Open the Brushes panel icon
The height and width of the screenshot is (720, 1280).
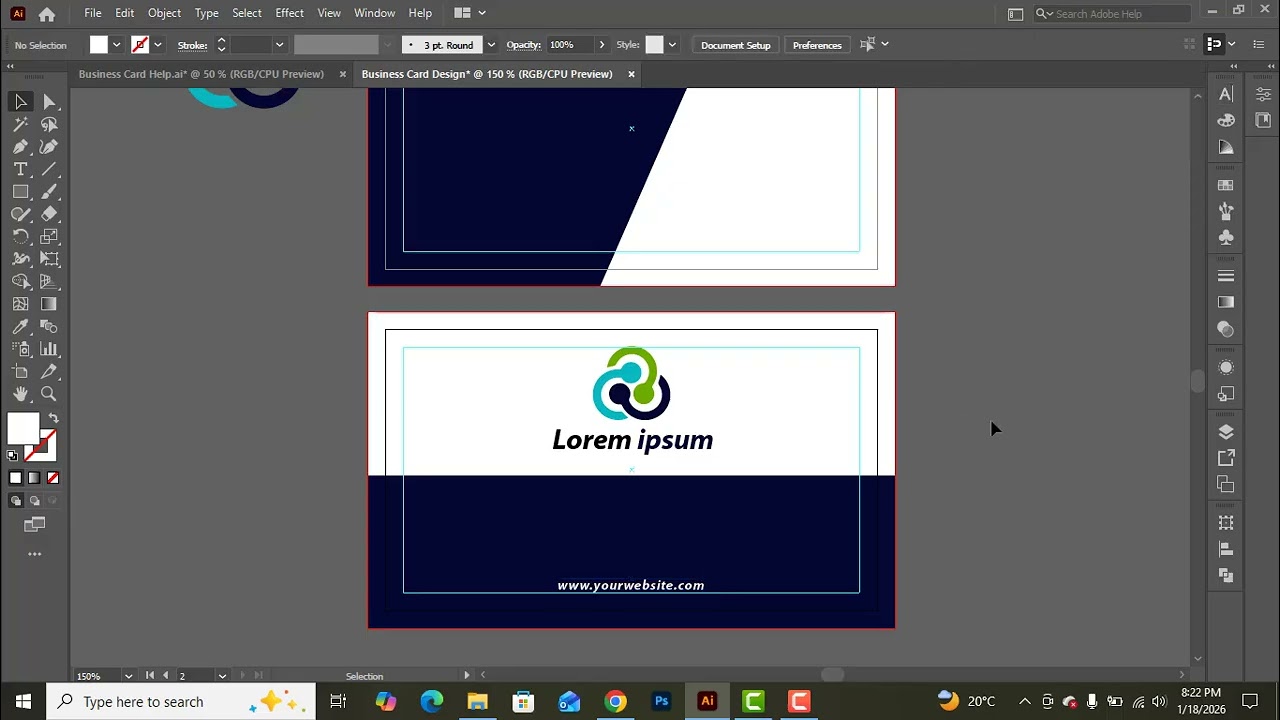click(1226, 212)
